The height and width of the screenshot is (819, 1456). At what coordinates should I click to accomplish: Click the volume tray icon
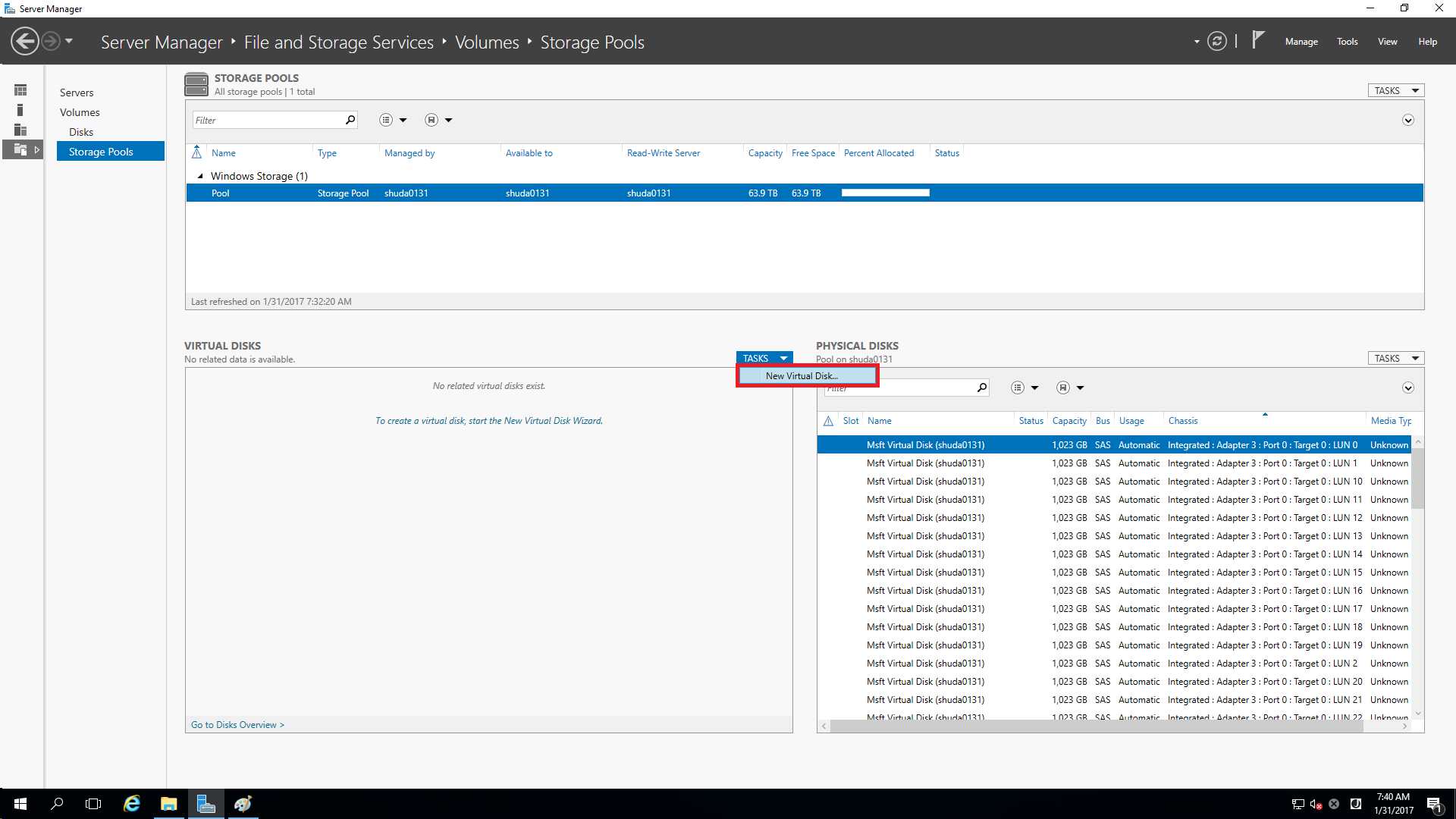pyautogui.click(x=1316, y=805)
